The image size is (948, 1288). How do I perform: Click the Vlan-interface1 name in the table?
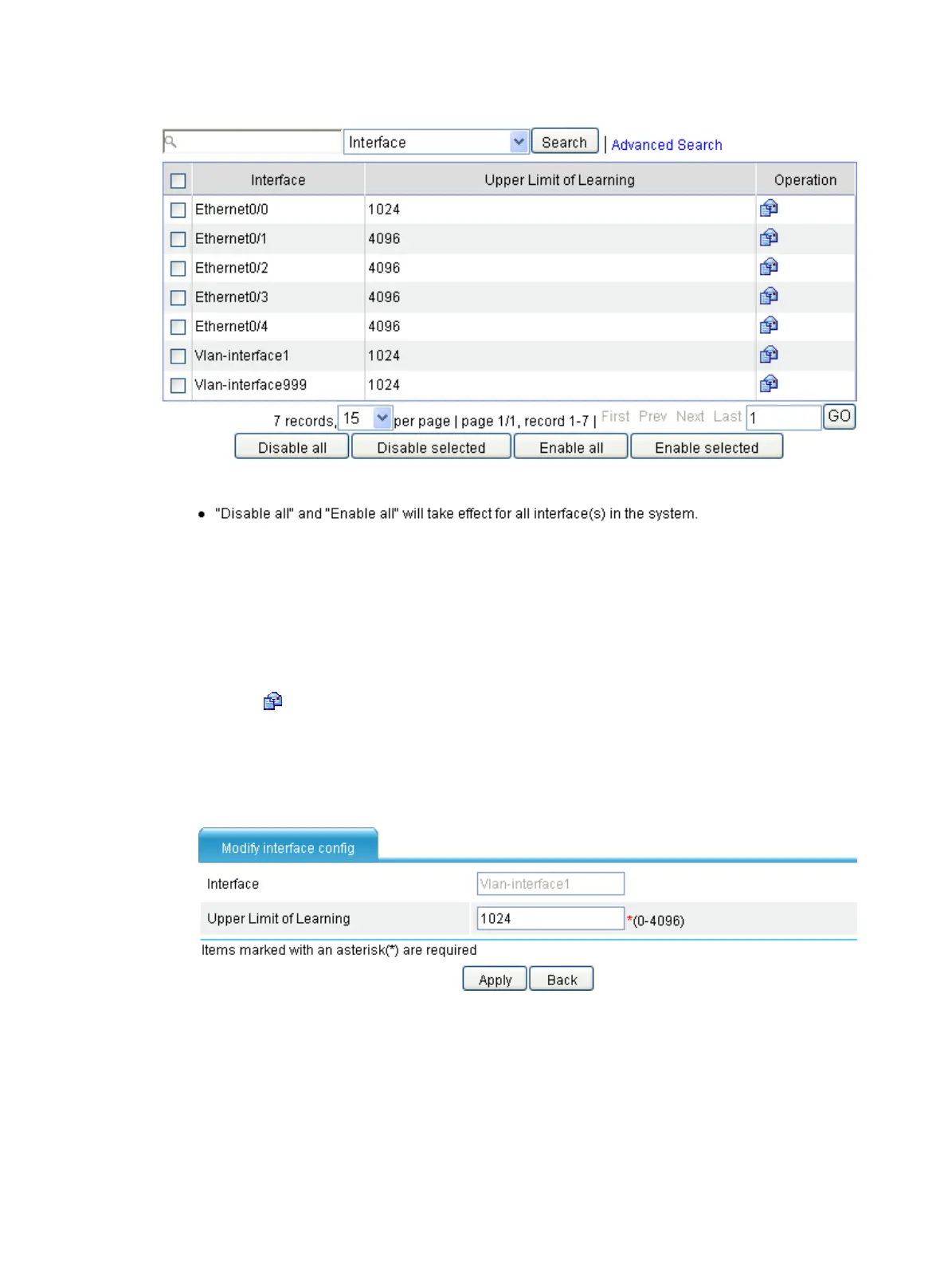coord(242,355)
